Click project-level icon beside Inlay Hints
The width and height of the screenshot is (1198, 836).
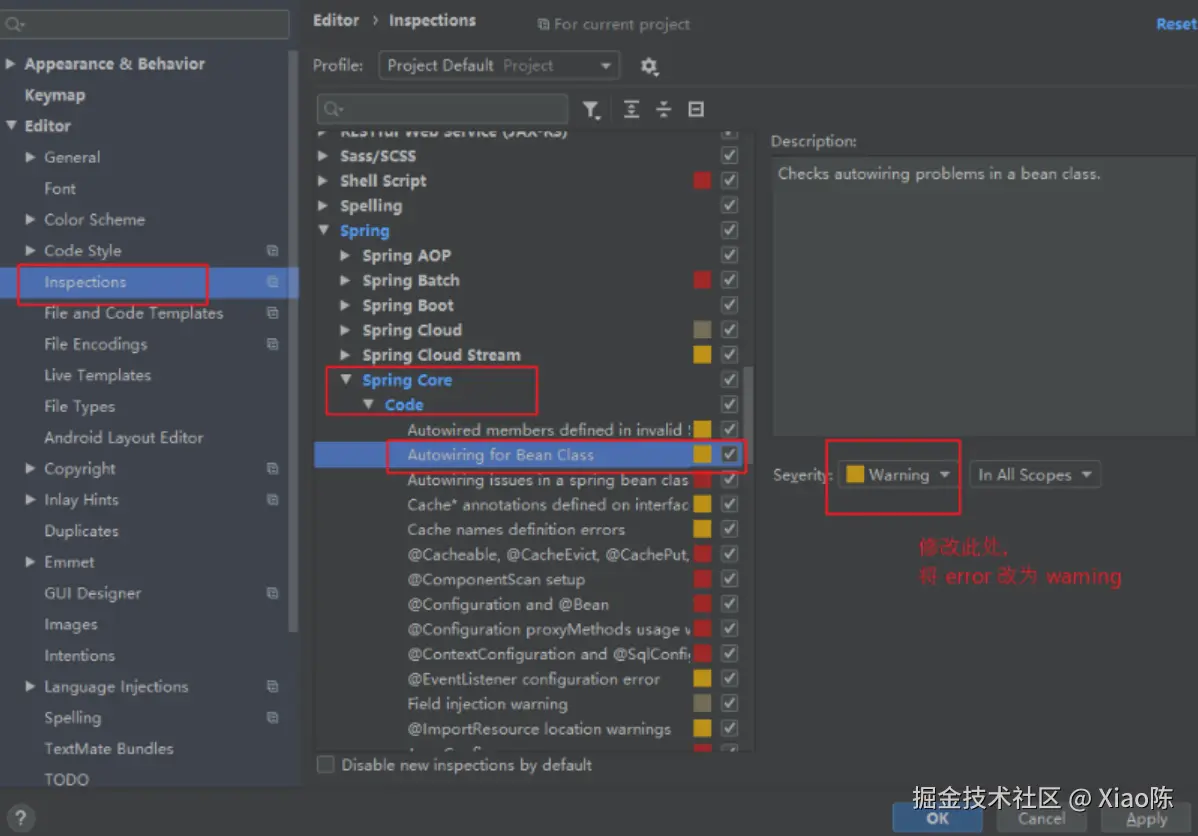(x=272, y=500)
